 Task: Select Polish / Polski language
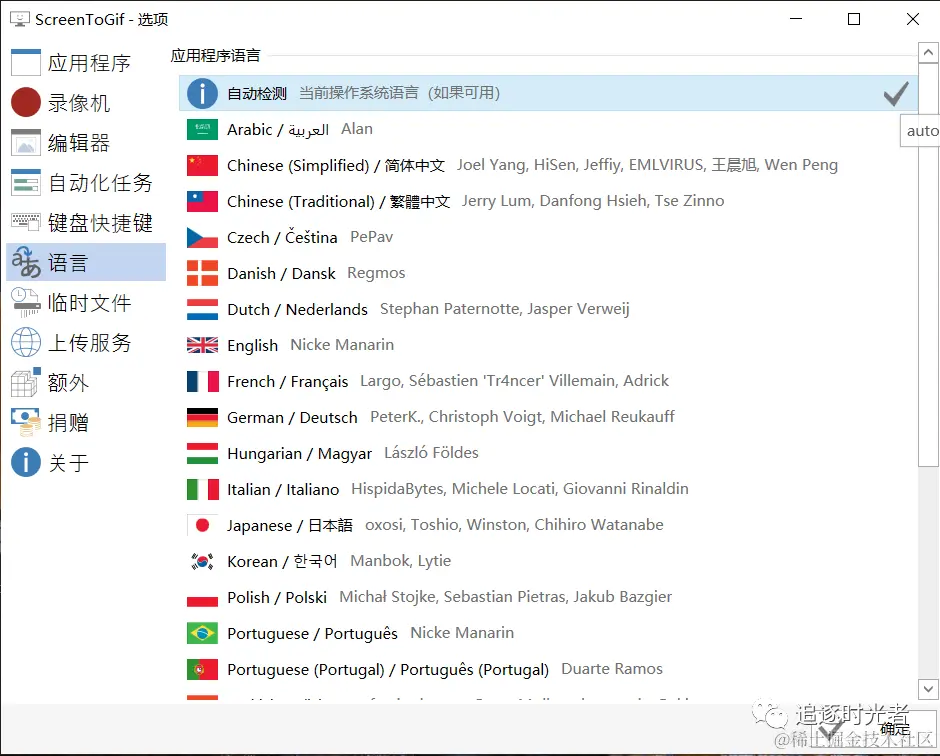pyautogui.click(x=548, y=597)
